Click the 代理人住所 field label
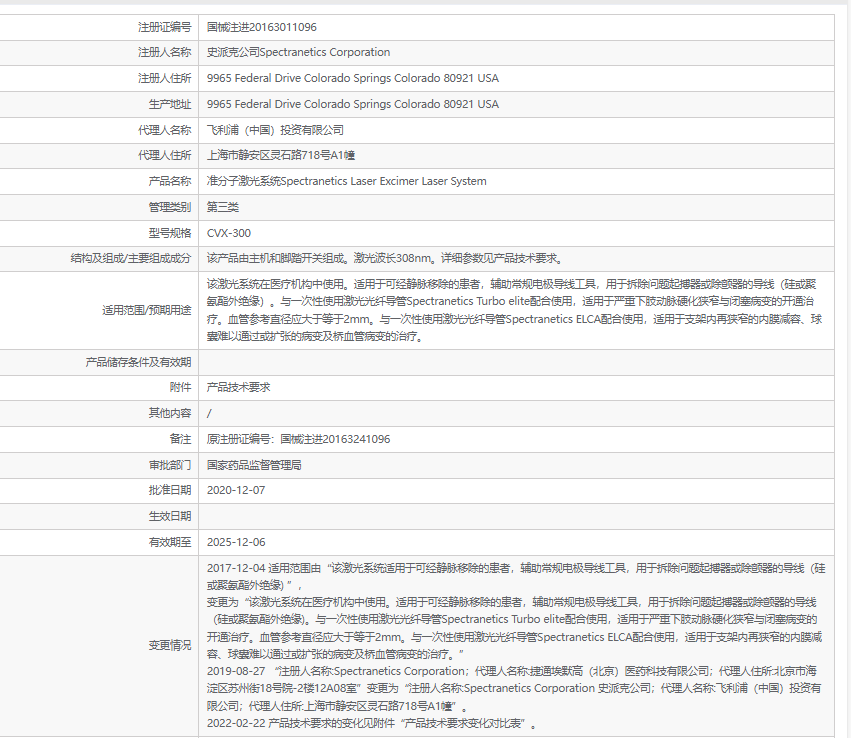851x738 pixels. (164, 155)
